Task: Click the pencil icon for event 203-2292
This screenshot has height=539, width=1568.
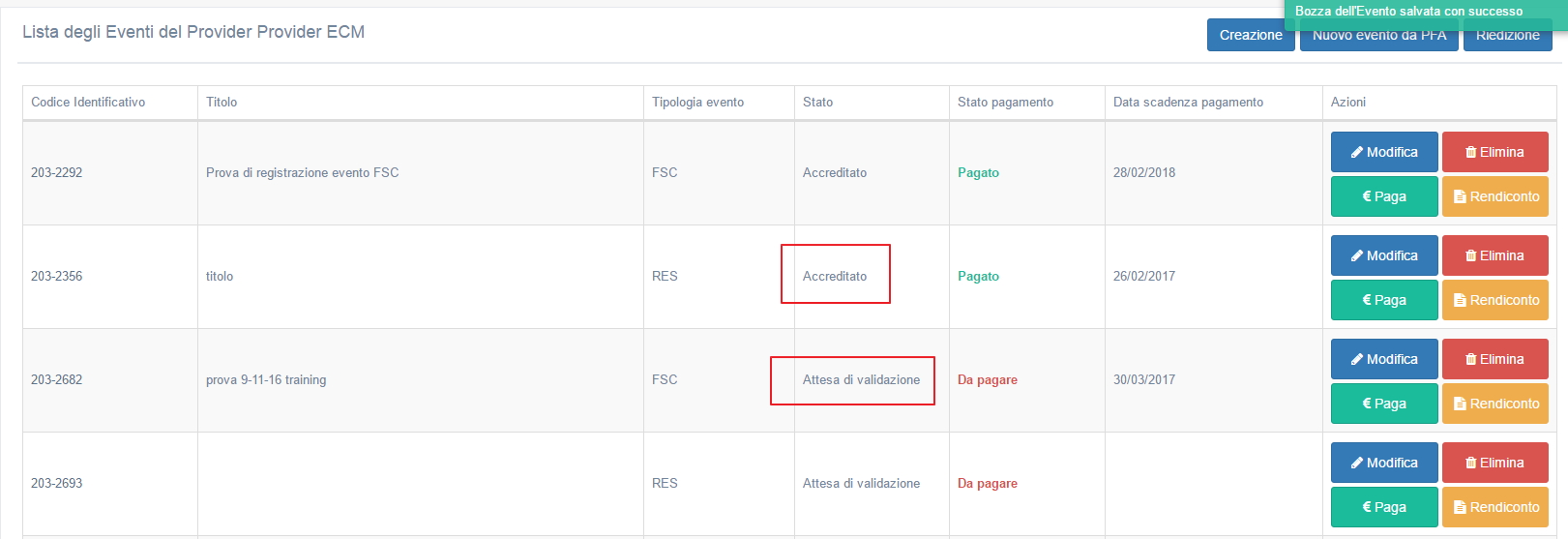Action: pos(1357,152)
